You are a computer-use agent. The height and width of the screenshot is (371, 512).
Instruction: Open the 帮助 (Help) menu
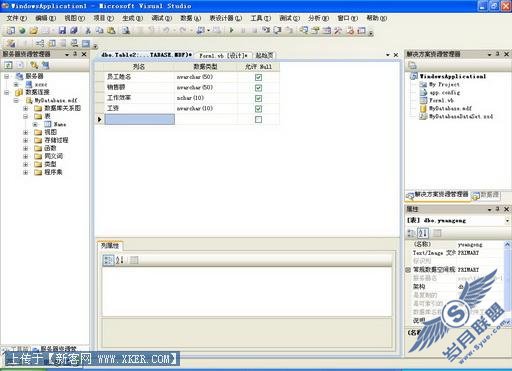(377, 18)
